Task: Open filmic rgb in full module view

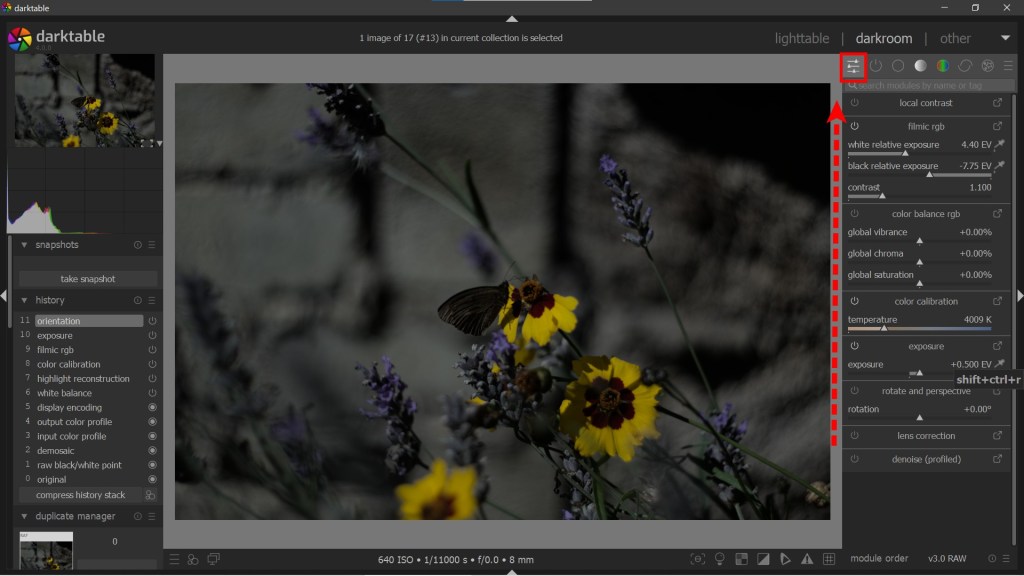Action: tap(997, 127)
